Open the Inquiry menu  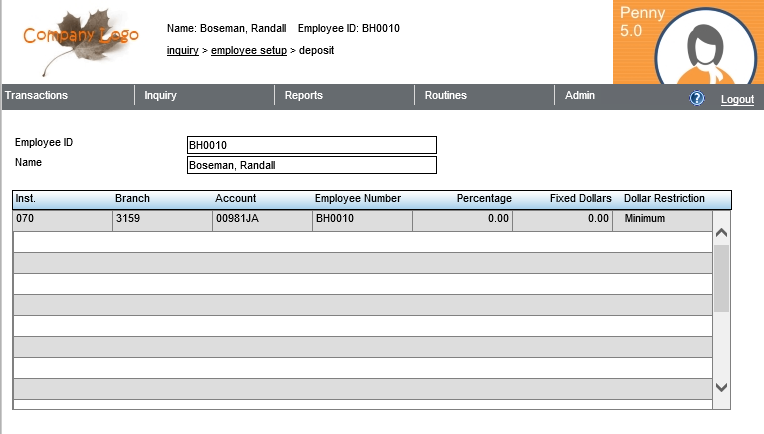click(x=160, y=96)
